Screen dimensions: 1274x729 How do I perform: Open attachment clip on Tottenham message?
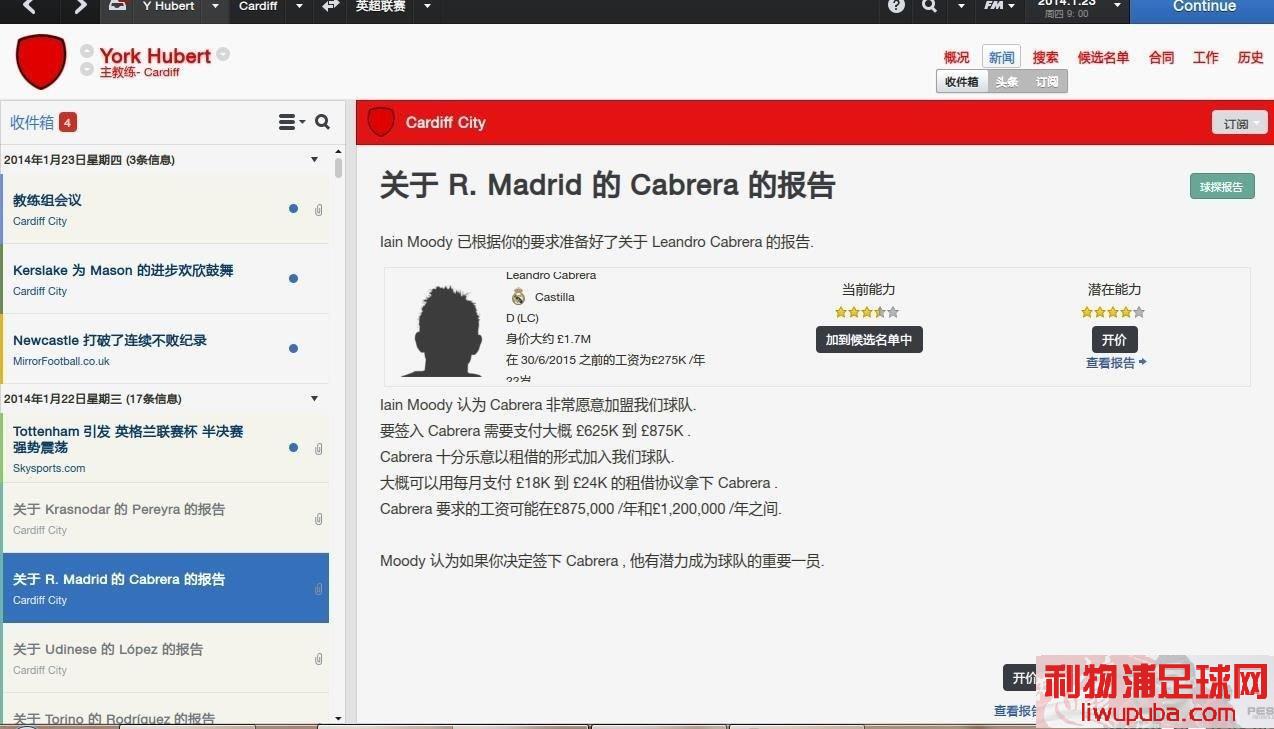318,449
